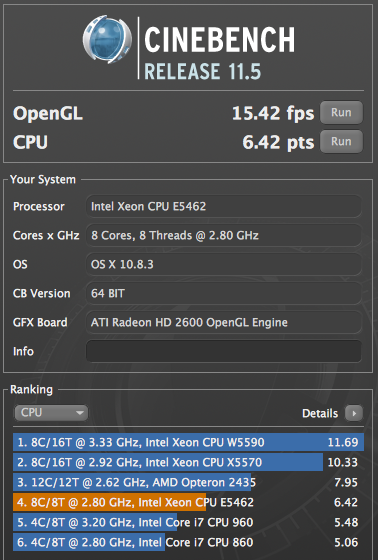
Task: Click the CB Version 64 BIT field
Action: [x=224, y=294]
